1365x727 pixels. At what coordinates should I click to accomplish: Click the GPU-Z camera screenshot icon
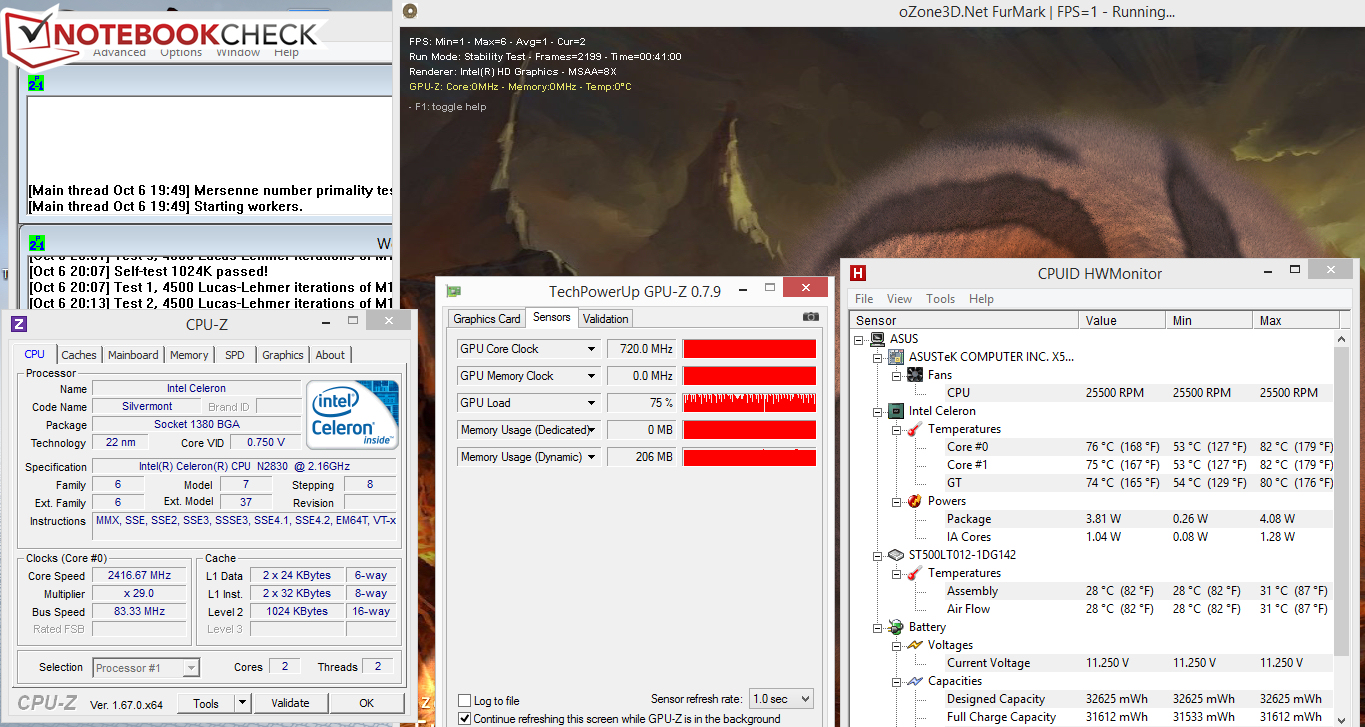tap(810, 317)
